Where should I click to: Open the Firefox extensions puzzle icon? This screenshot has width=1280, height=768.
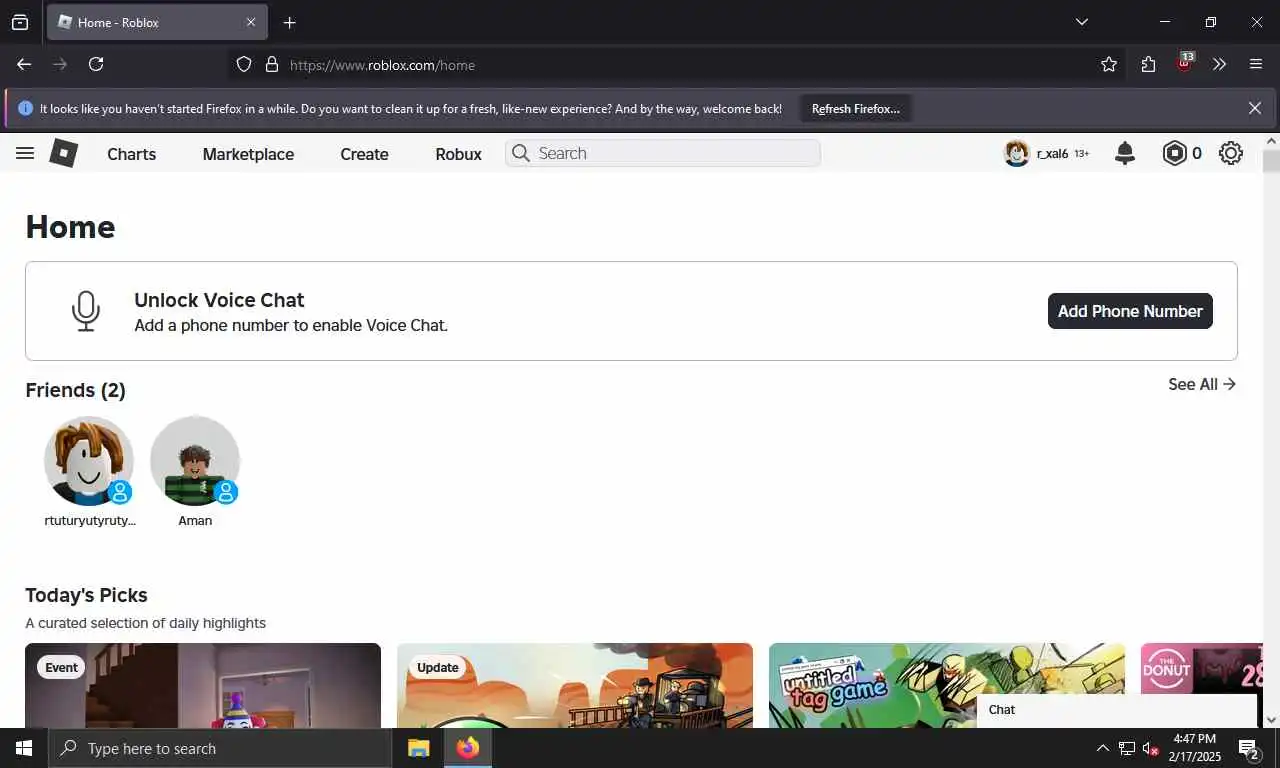coord(1148,64)
